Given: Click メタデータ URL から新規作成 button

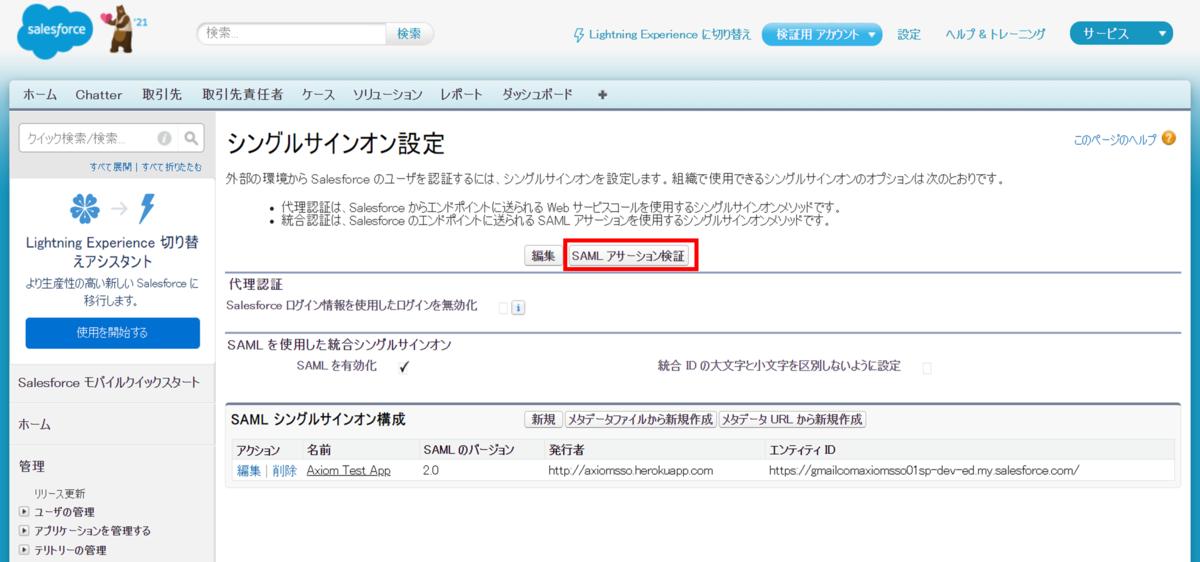Looking at the screenshot, I should 792,419.
